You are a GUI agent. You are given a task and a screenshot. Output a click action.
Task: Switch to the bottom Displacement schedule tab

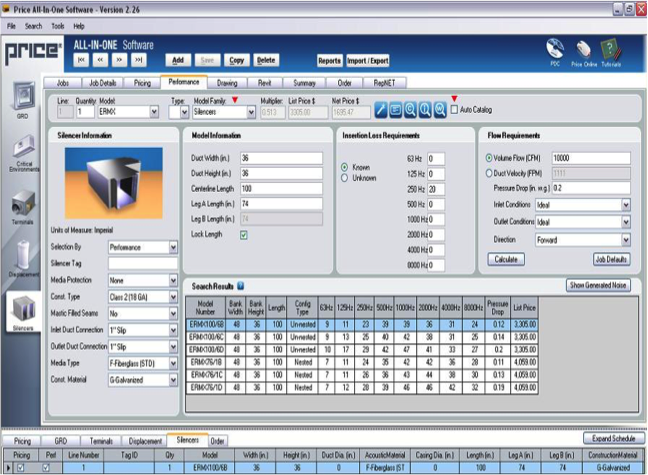[145, 441]
